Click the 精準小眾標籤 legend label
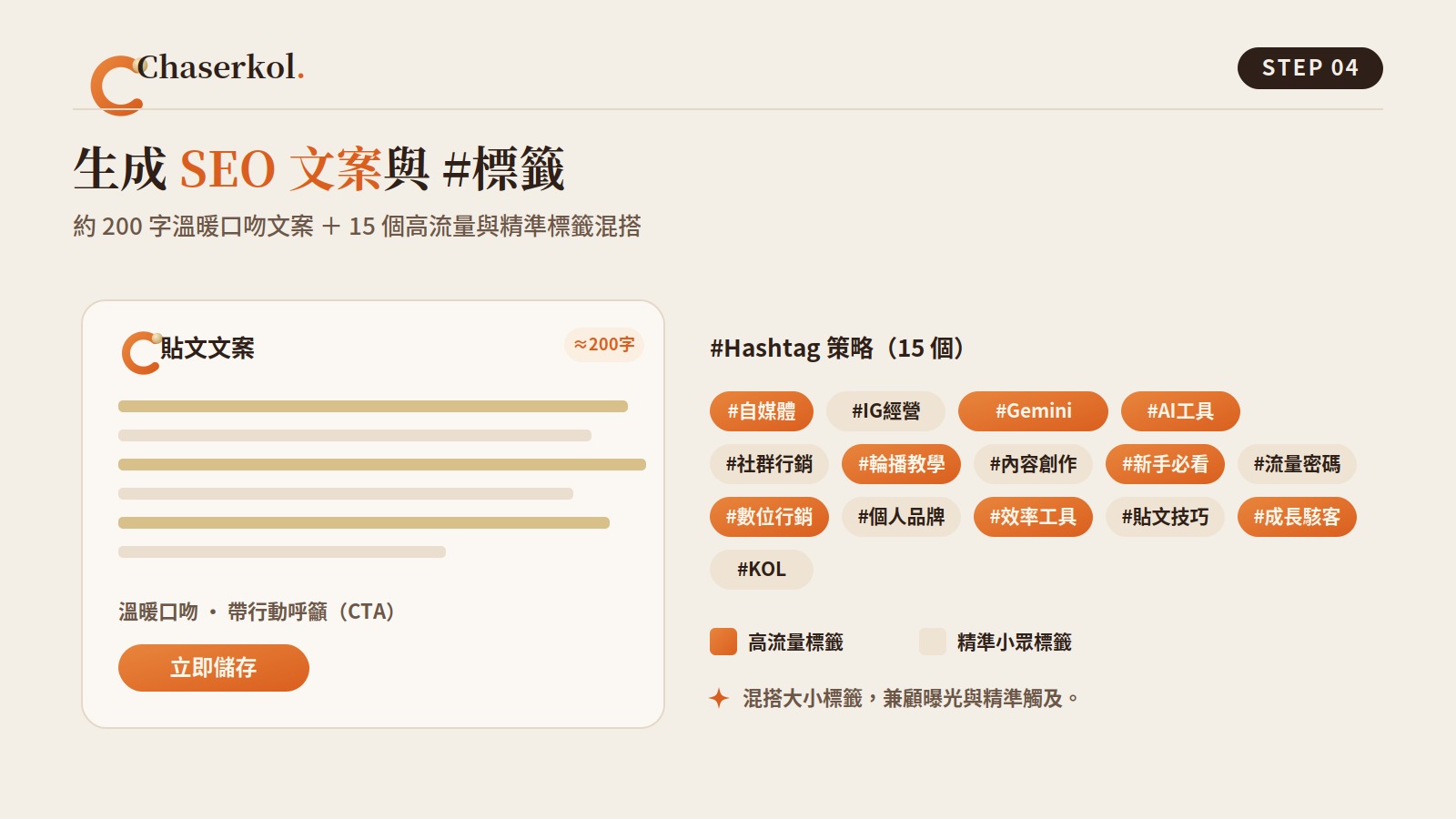 tap(1014, 642)
